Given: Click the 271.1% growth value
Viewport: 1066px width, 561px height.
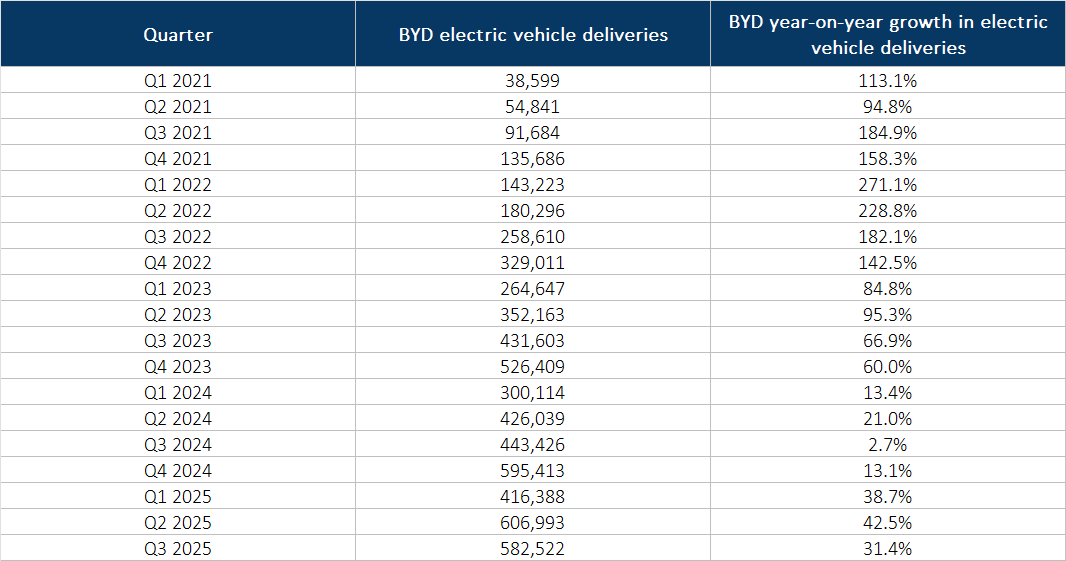Looking at the screenshot, I should tap(888, 184).
